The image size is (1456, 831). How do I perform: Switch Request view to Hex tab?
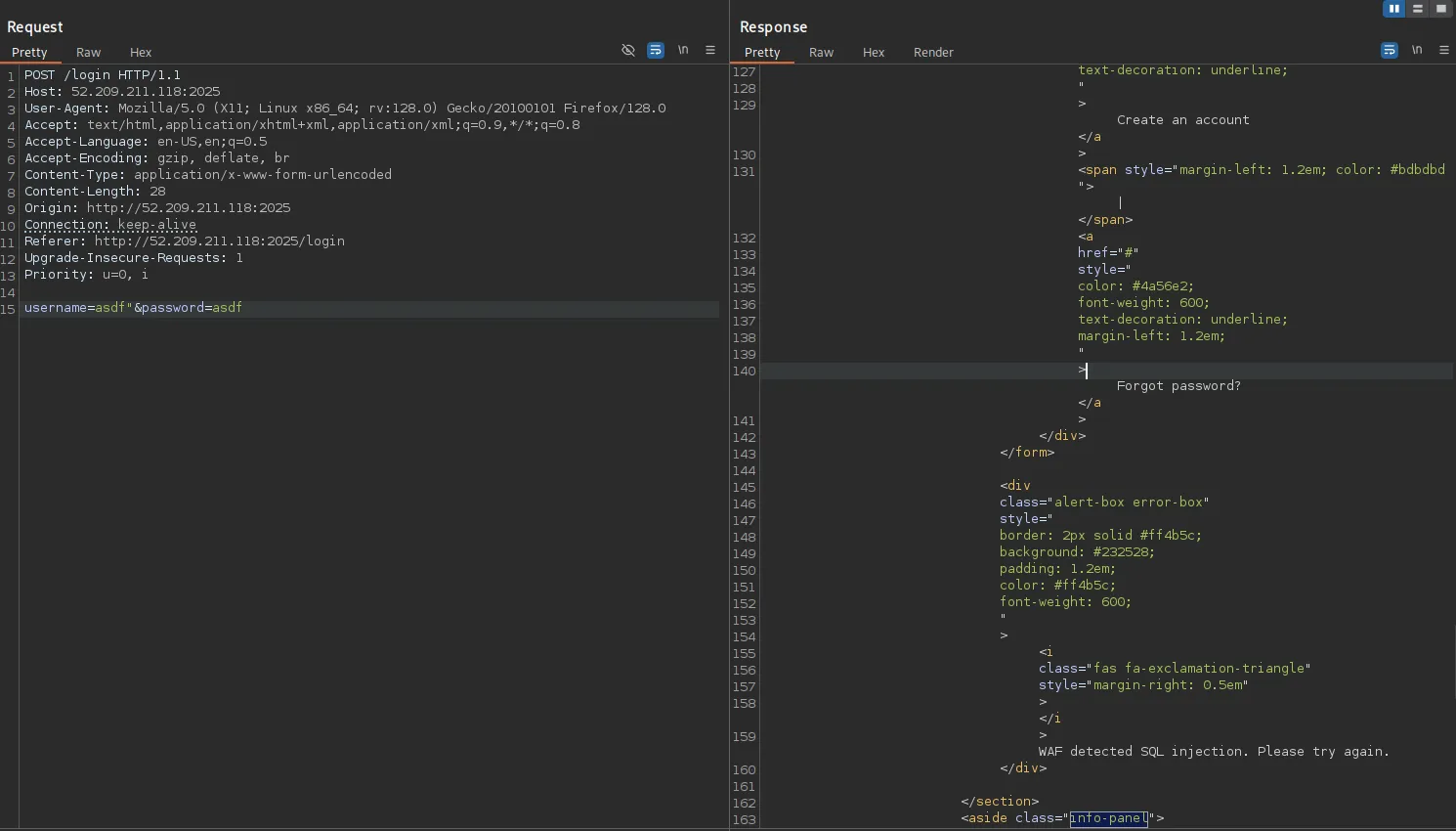[x=141, y=53]
